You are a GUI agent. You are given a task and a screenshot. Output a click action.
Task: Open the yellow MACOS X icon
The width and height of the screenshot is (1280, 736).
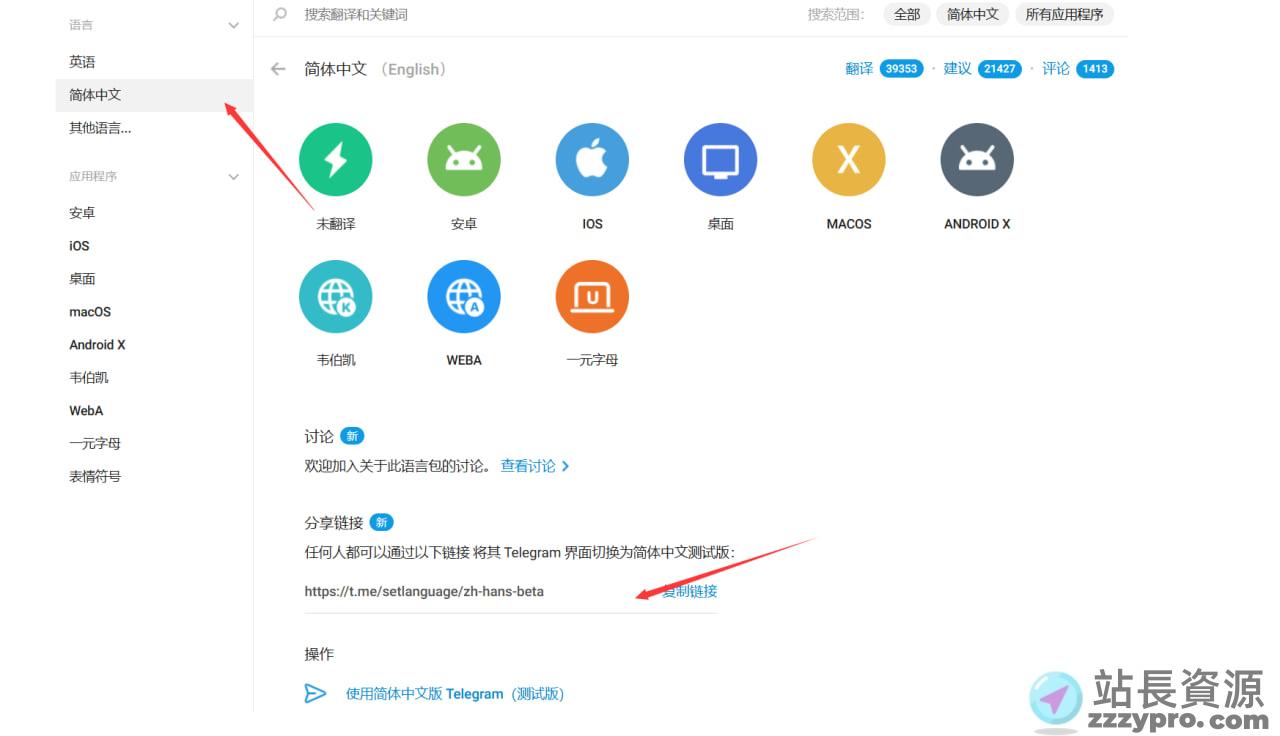848,160
